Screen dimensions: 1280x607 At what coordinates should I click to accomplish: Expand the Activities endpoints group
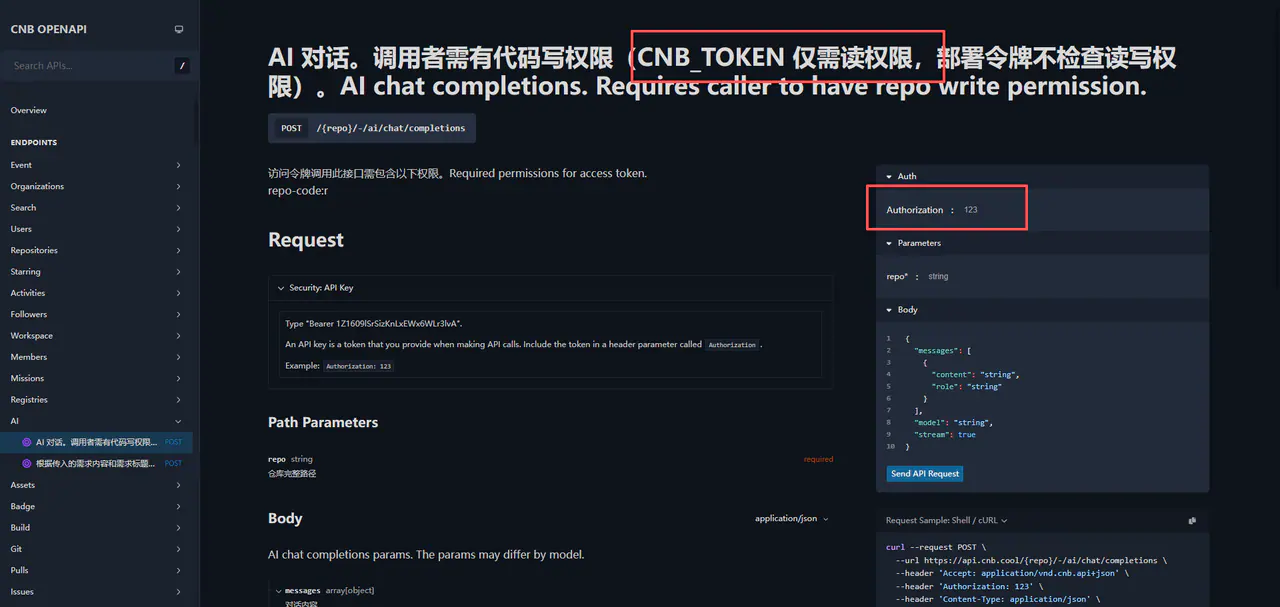[96, 293]
